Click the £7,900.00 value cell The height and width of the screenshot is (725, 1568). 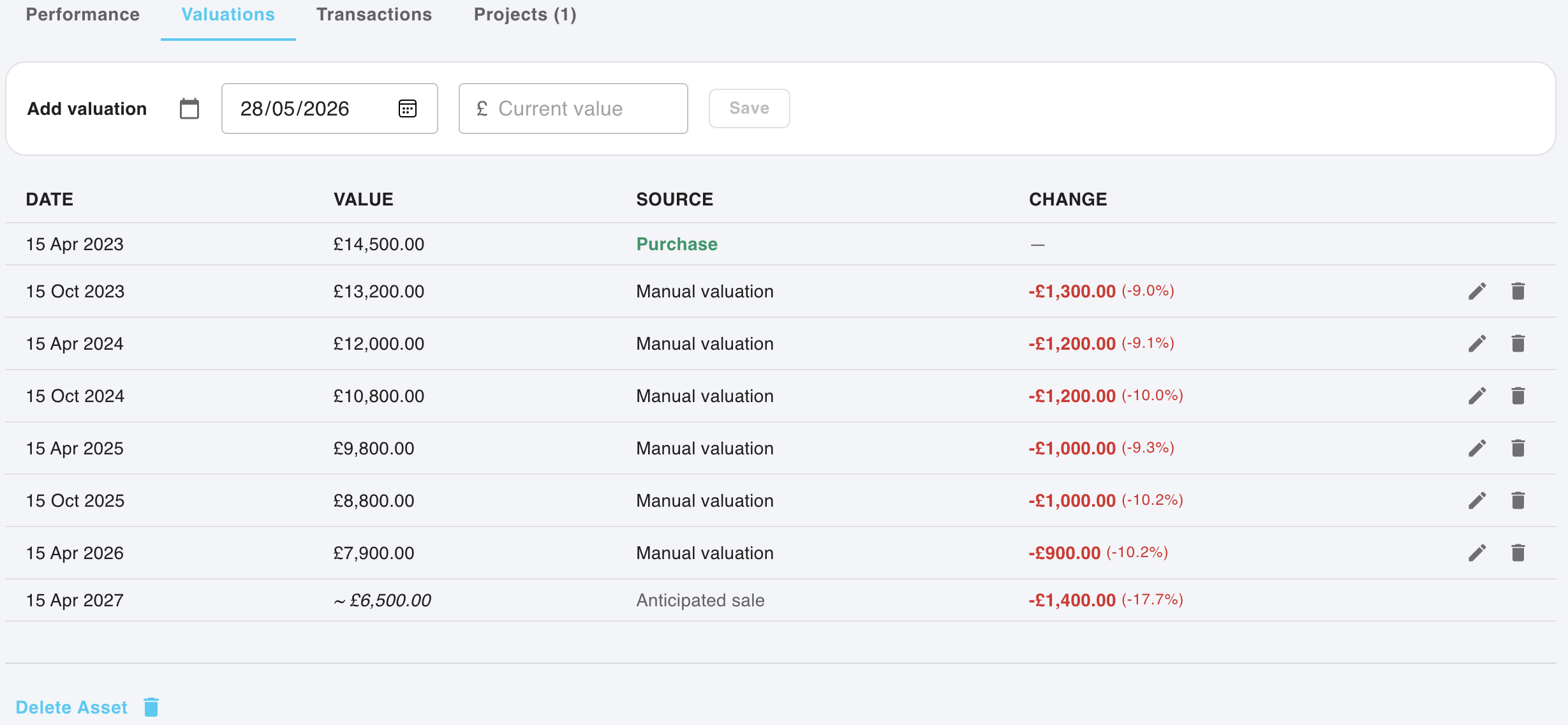(374, 553)
